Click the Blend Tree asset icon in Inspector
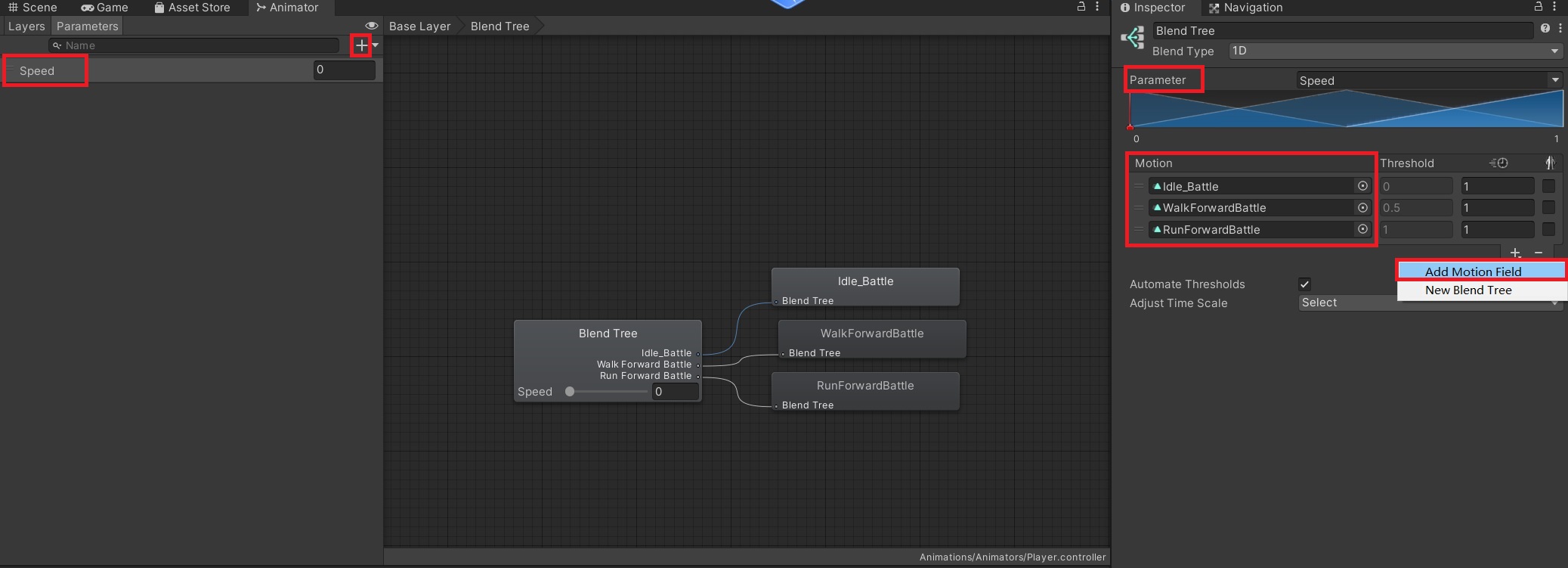The image size is (1568, 568). (1133, 38)
